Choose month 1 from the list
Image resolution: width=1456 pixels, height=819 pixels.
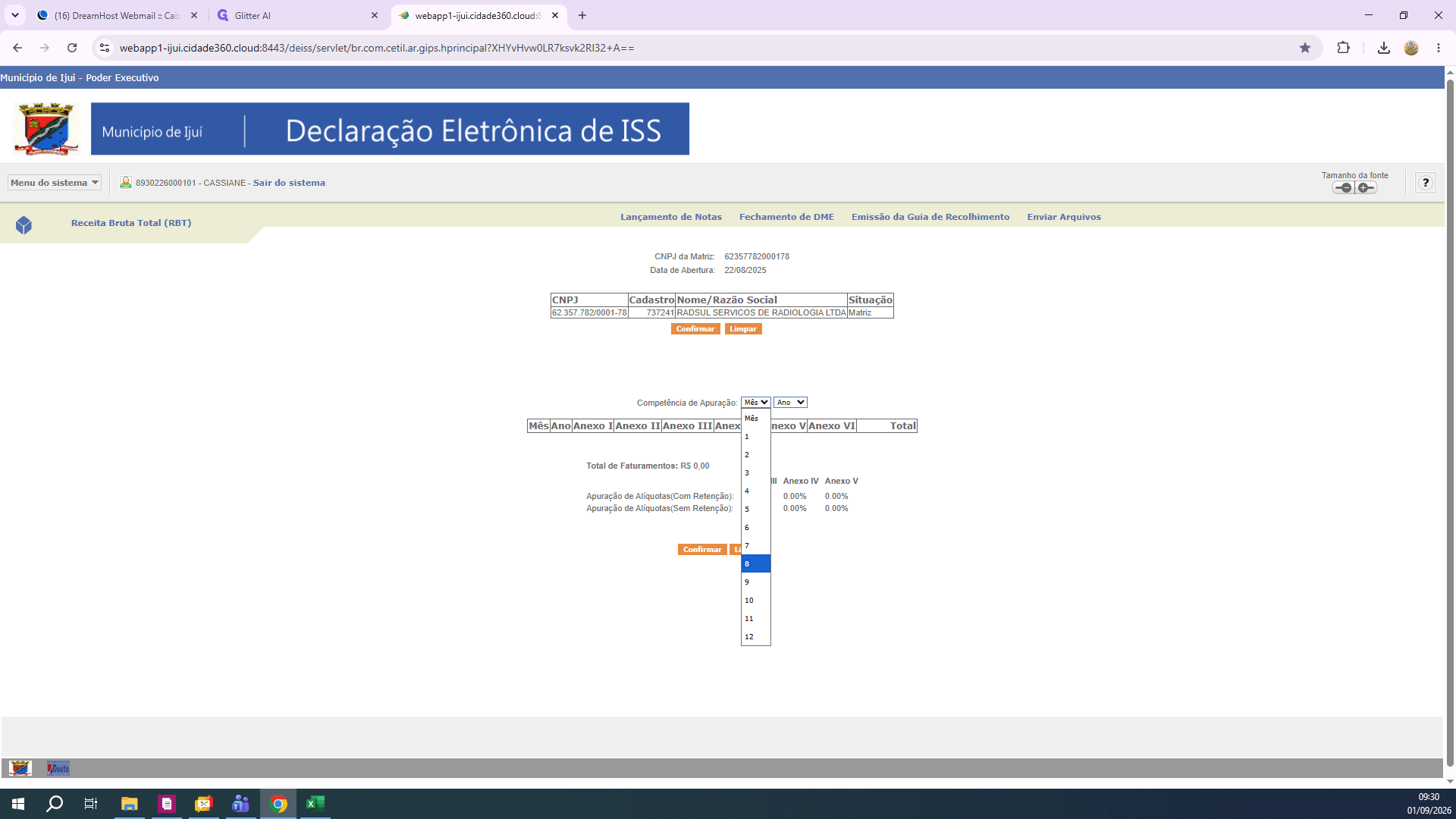(x=756, y=436)
